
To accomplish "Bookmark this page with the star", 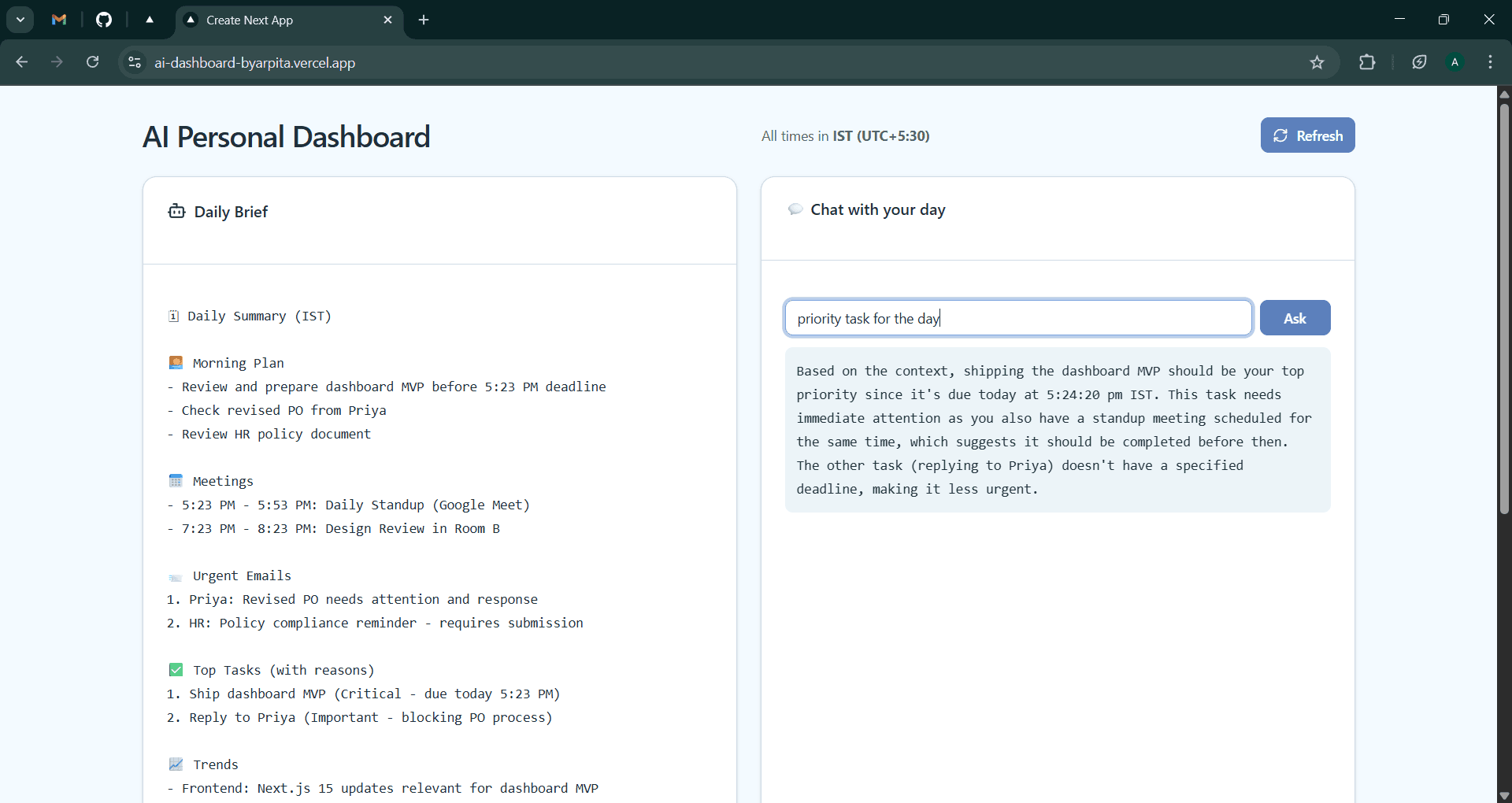I will (1317, 62).
